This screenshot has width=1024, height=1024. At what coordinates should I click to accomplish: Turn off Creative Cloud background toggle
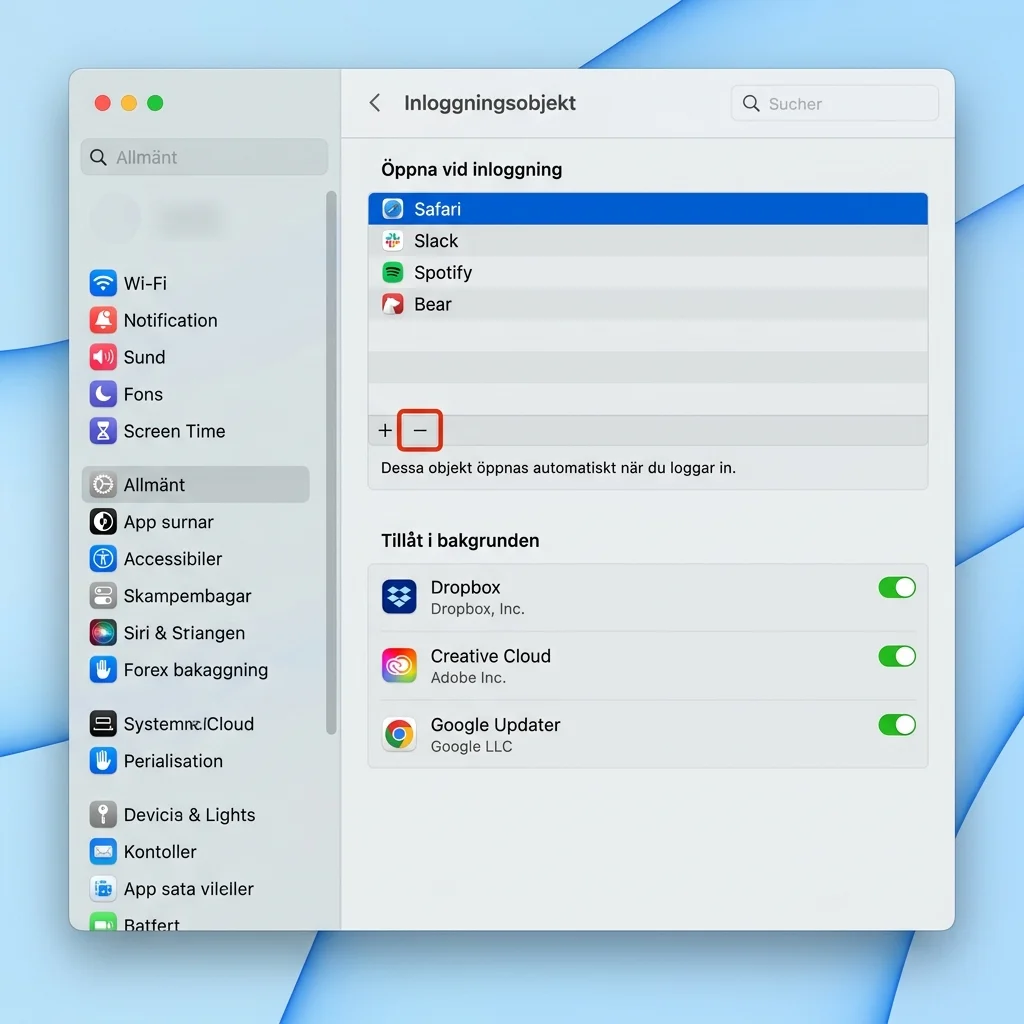pyautogui.click(x=897, y=656)
